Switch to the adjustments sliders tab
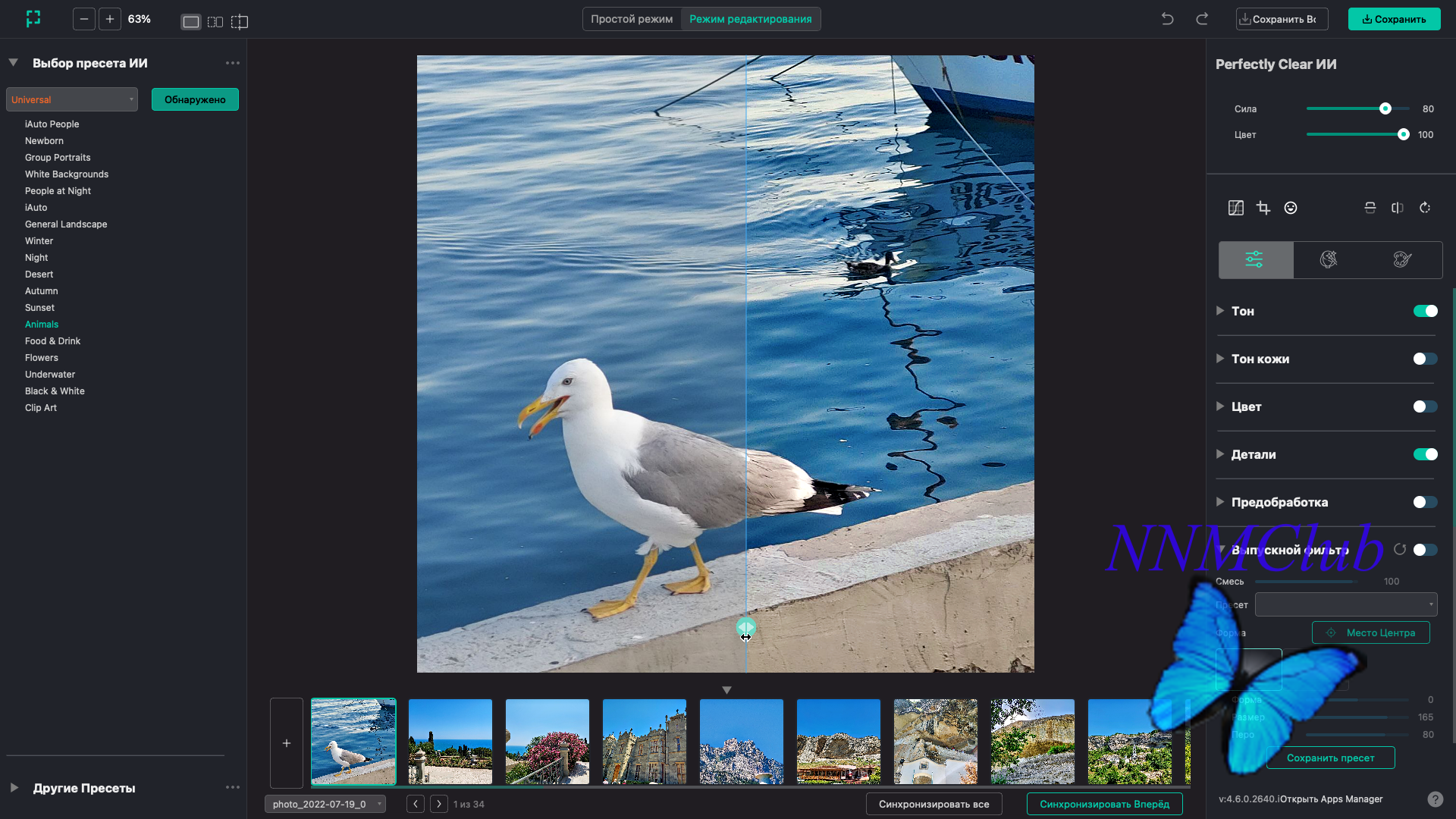The height and width of the screenshot is (819, 1456). pos(1256,260)
